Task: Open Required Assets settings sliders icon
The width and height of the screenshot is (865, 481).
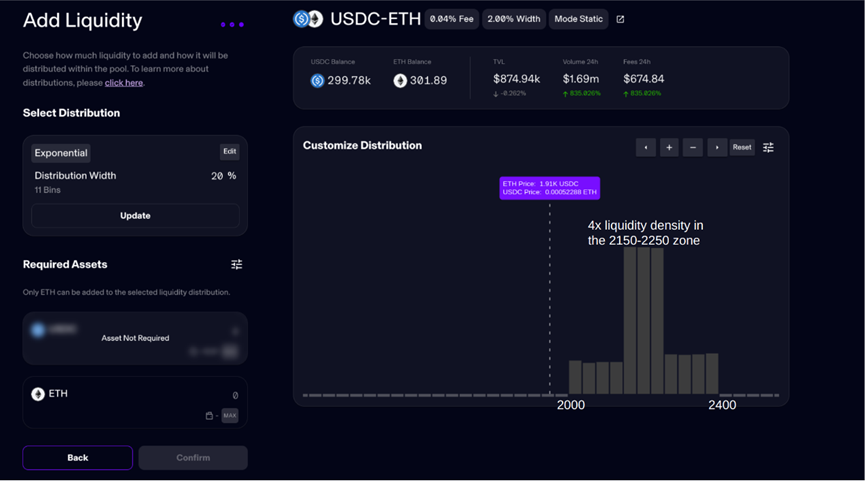Action: pos(237,265)
